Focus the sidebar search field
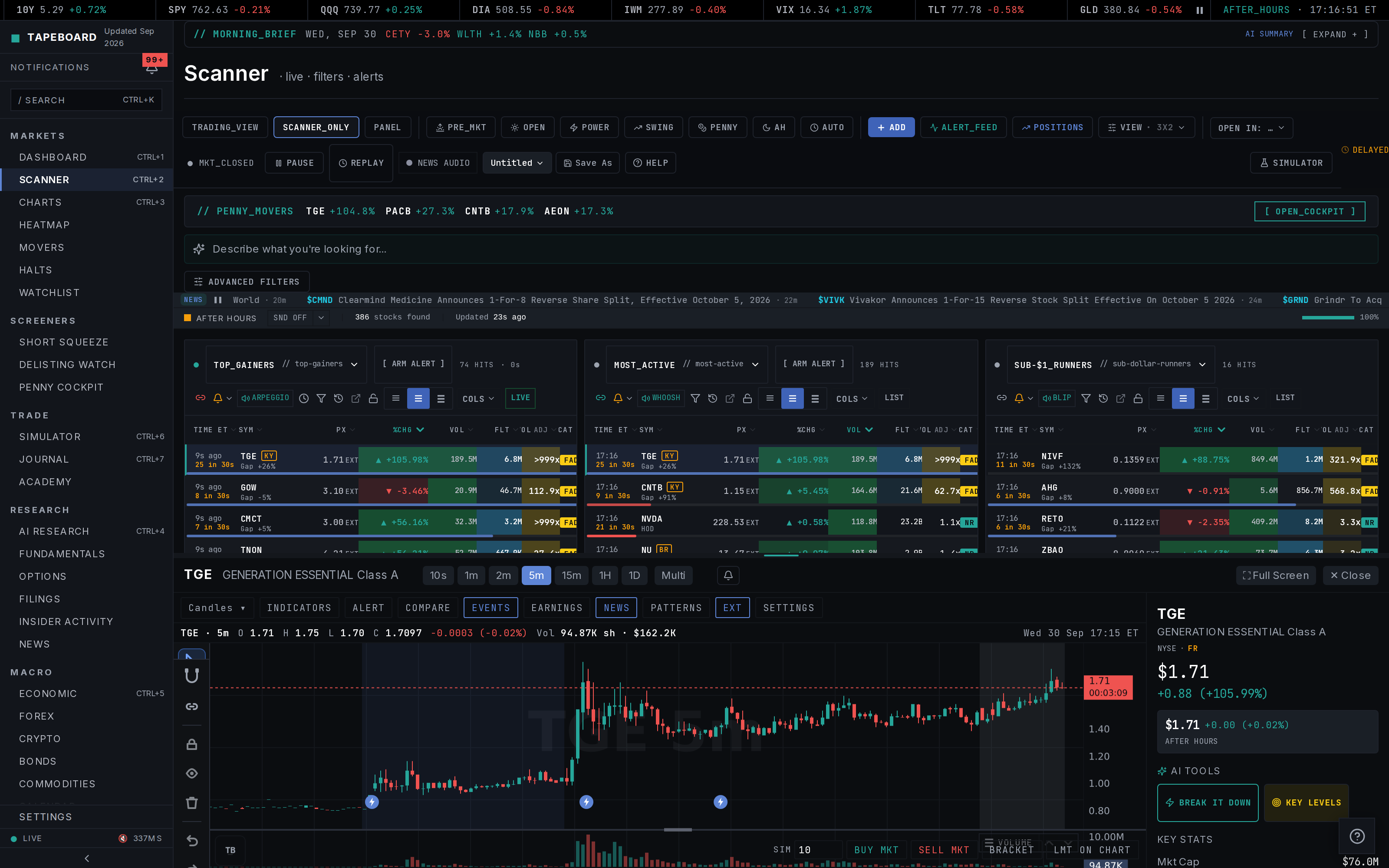Image resolution: width=1389 pixels, height=868 pixels. point(86,100)
